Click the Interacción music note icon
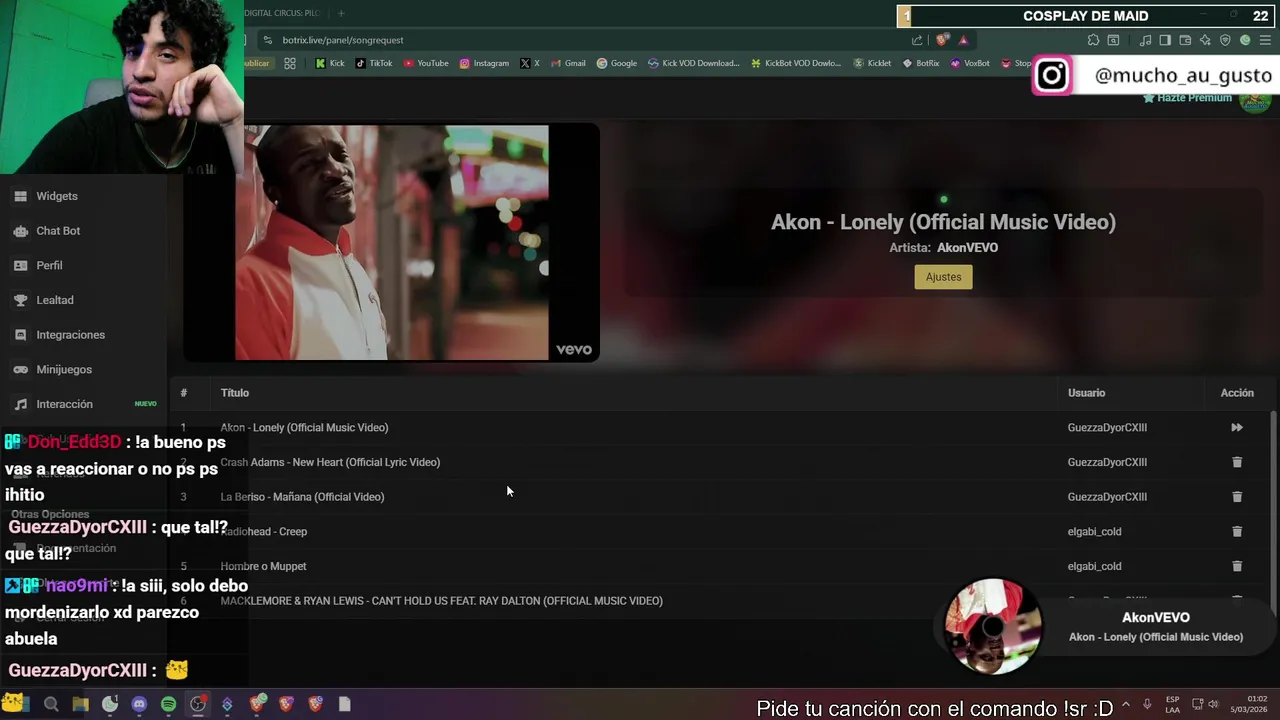Image resolution: width=1280 pixels, height=720 pixels. click(x=20, y=404)
